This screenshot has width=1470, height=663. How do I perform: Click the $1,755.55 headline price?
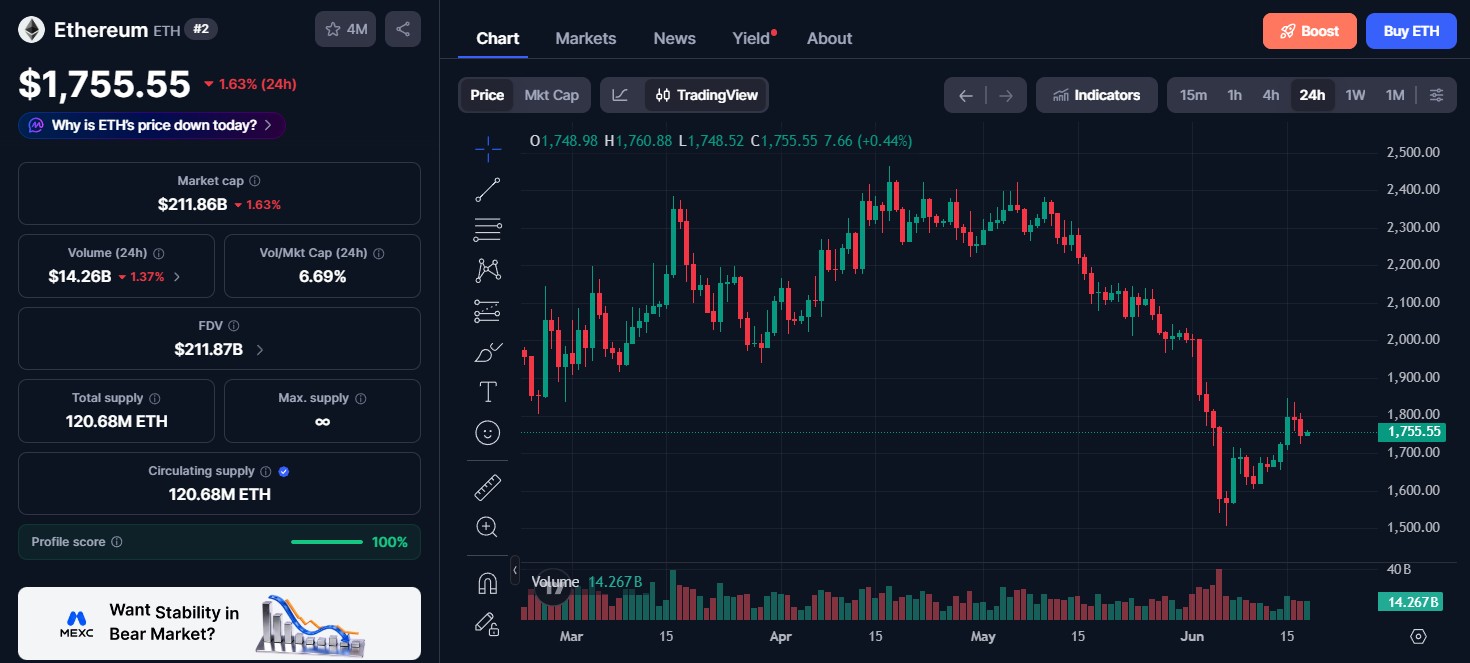[x=104, y=84]
